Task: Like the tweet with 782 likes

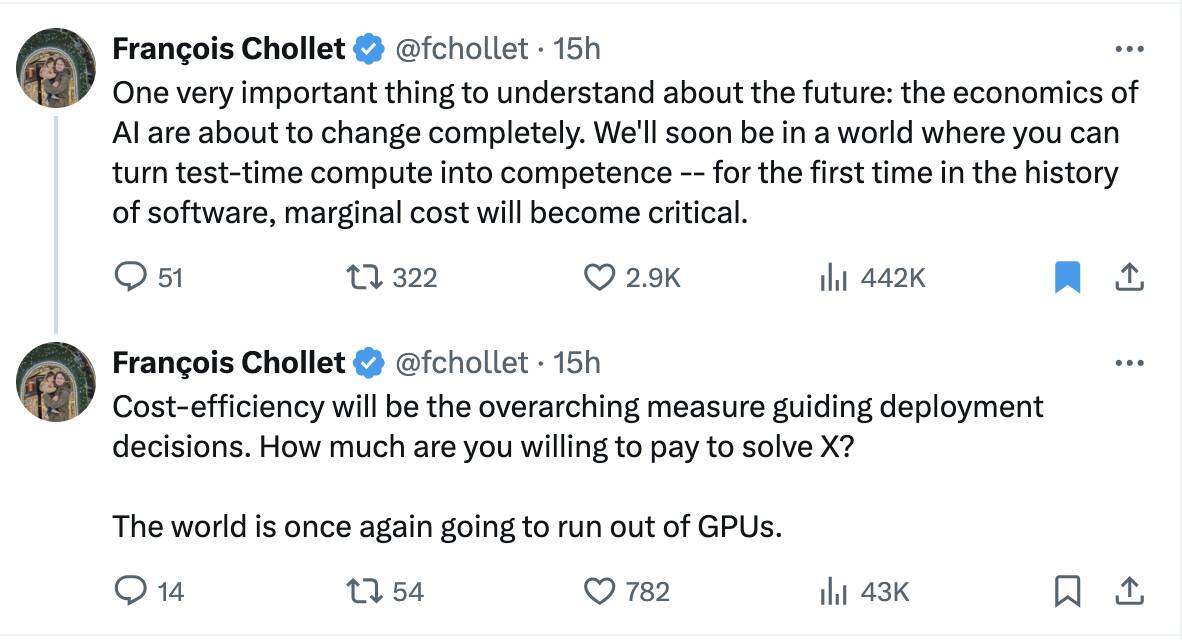Action: tap(599, 591)
